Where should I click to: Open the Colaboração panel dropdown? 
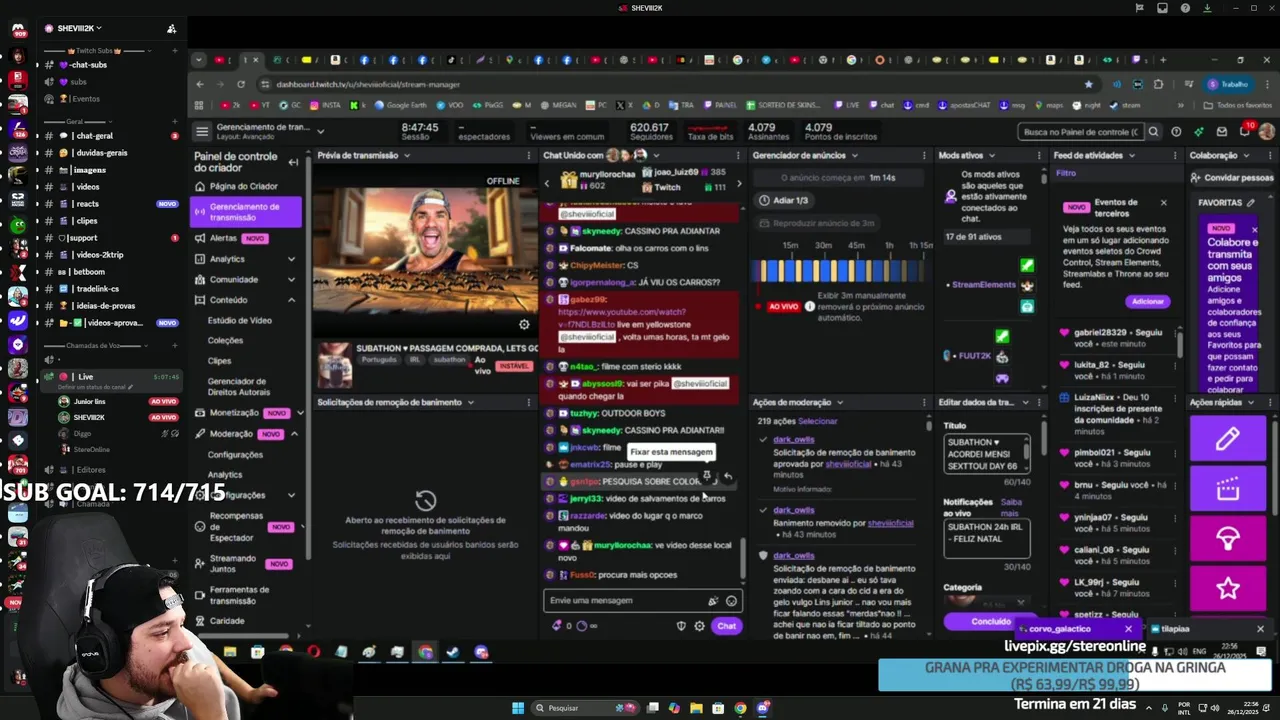pos(1246,155)
